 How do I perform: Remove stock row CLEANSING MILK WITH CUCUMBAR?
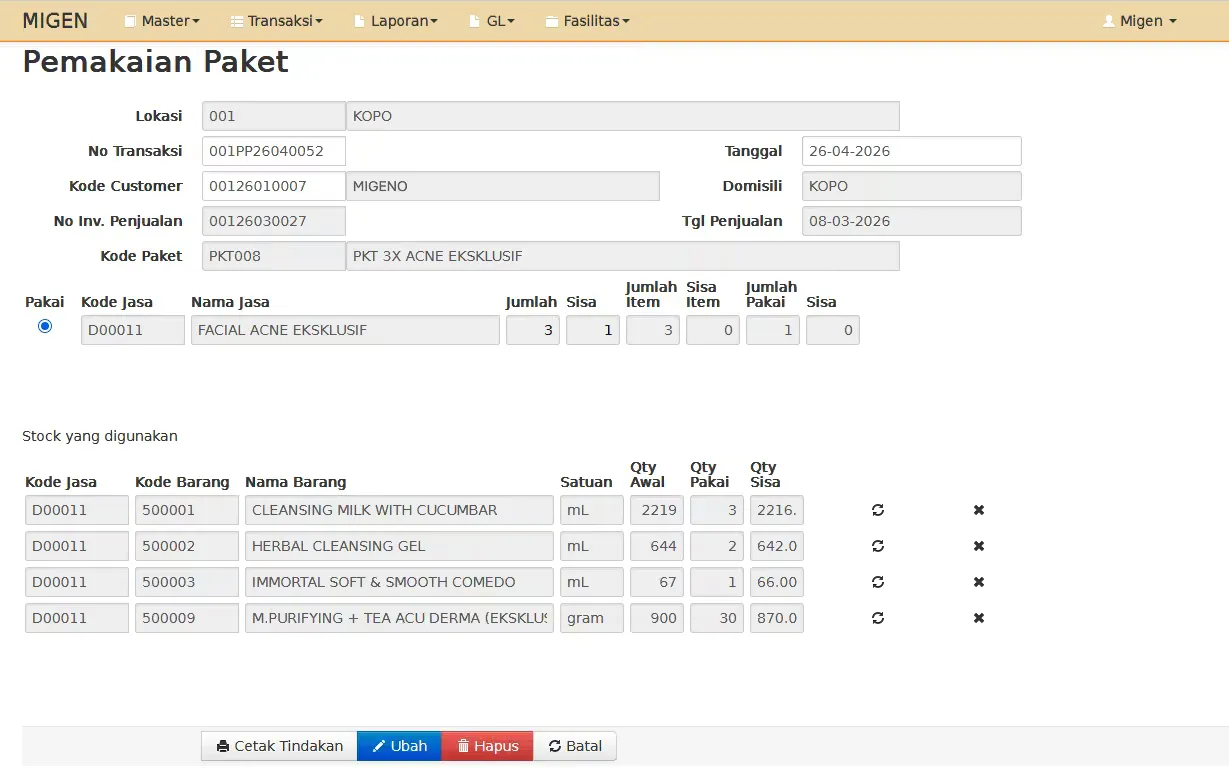click(x=979, y=510)
